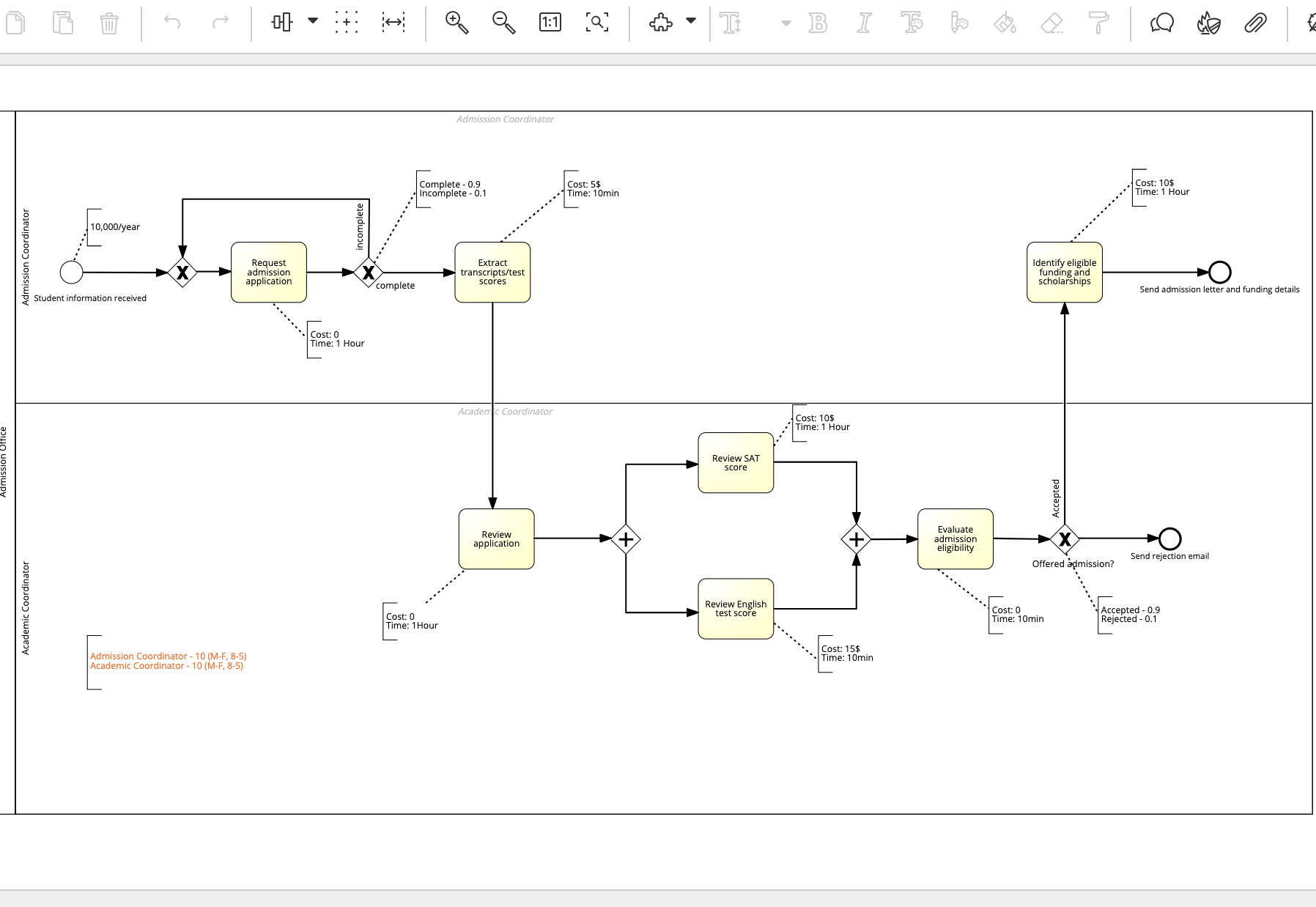
Task: Redo the last change
Action: click(220, 23)
